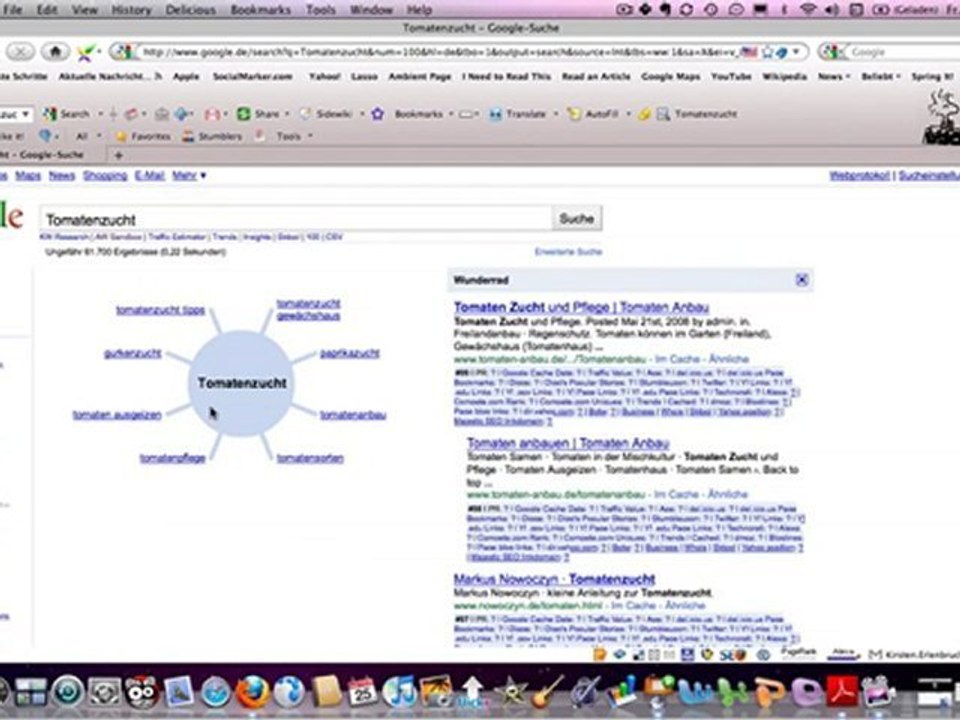Viewport: 960px width, 720px height.
Task: Click the bookmark star in the address bar
Action: (767, 53)
